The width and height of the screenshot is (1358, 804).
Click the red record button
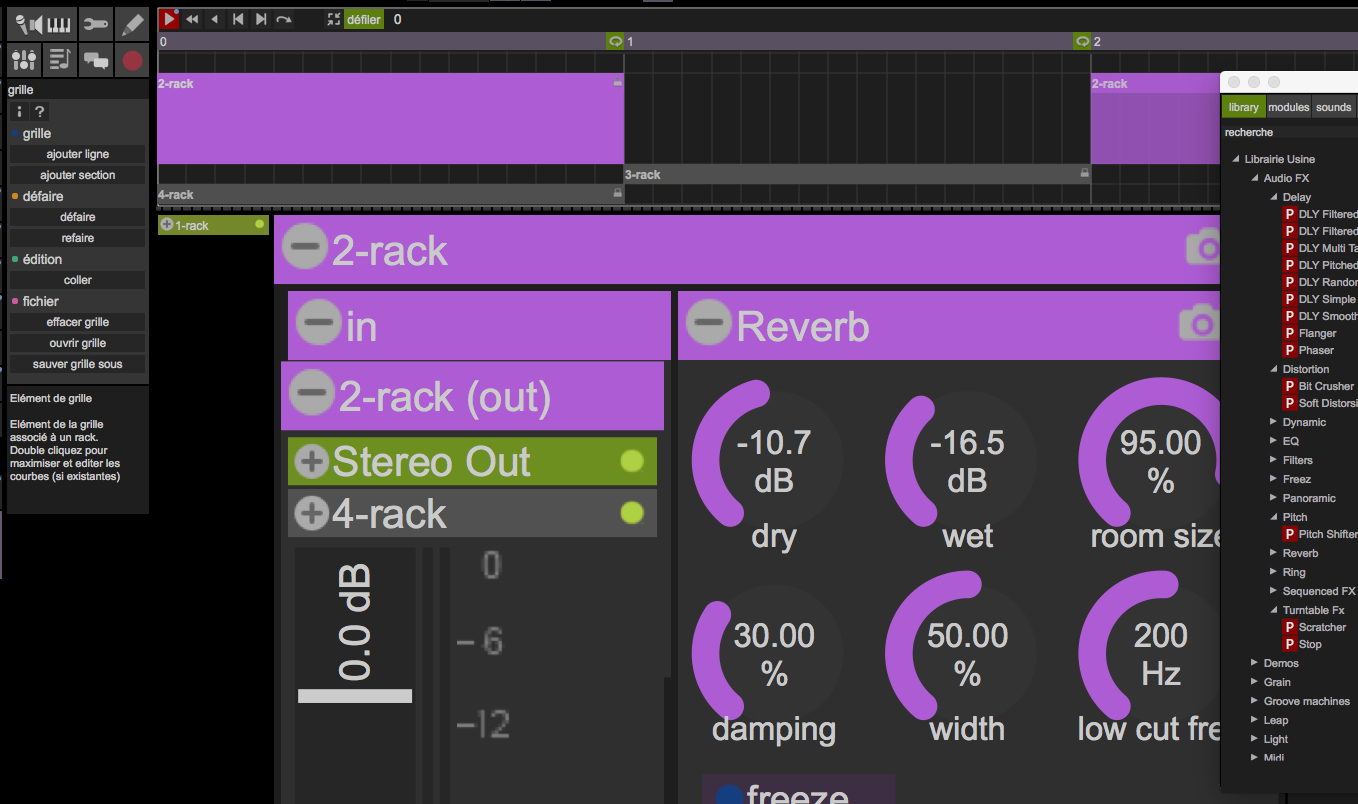point(131,60)
